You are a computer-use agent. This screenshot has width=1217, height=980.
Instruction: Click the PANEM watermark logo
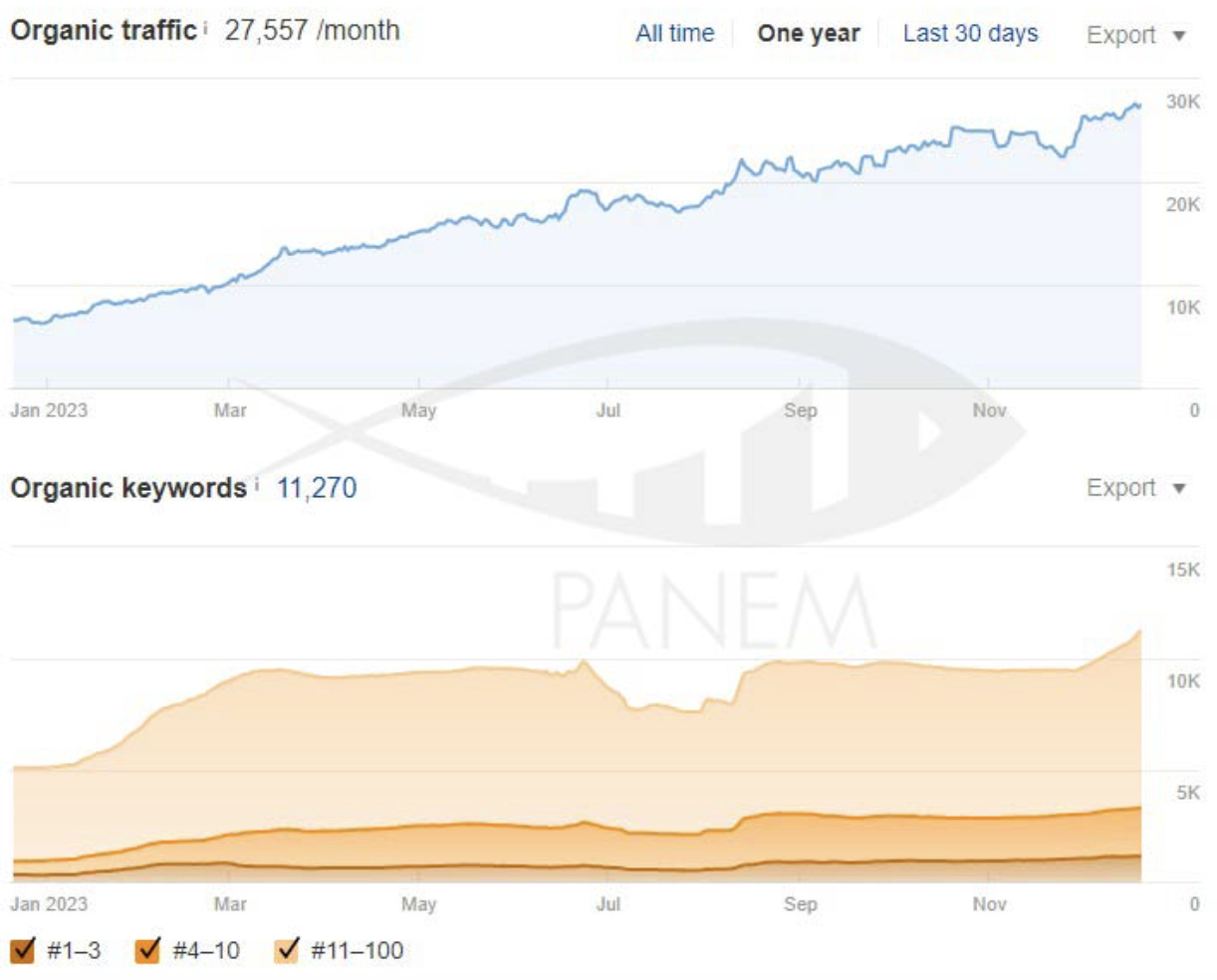pos(707,608)
